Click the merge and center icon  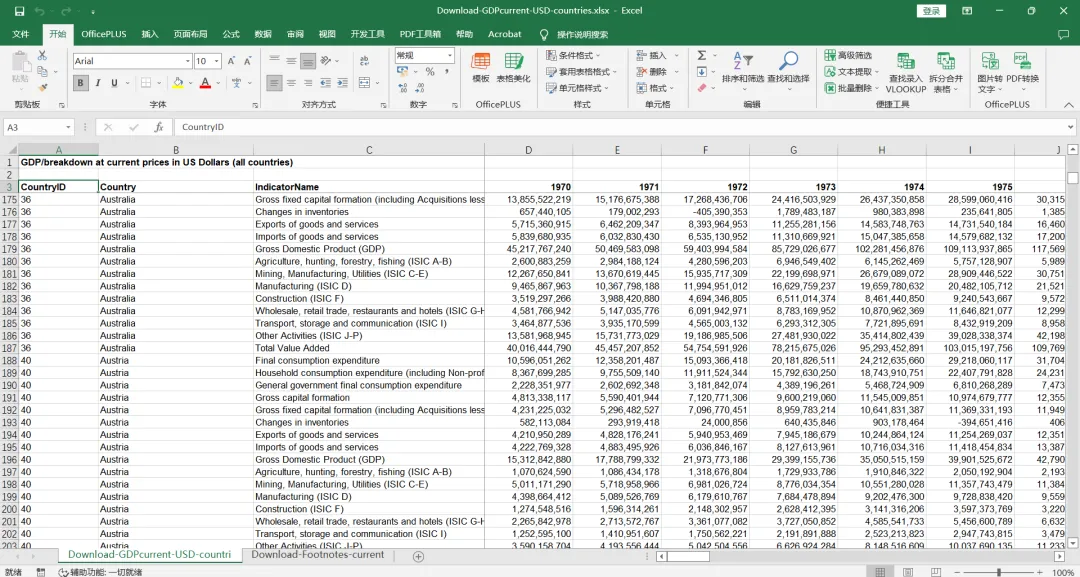click(x=364, y=83)
